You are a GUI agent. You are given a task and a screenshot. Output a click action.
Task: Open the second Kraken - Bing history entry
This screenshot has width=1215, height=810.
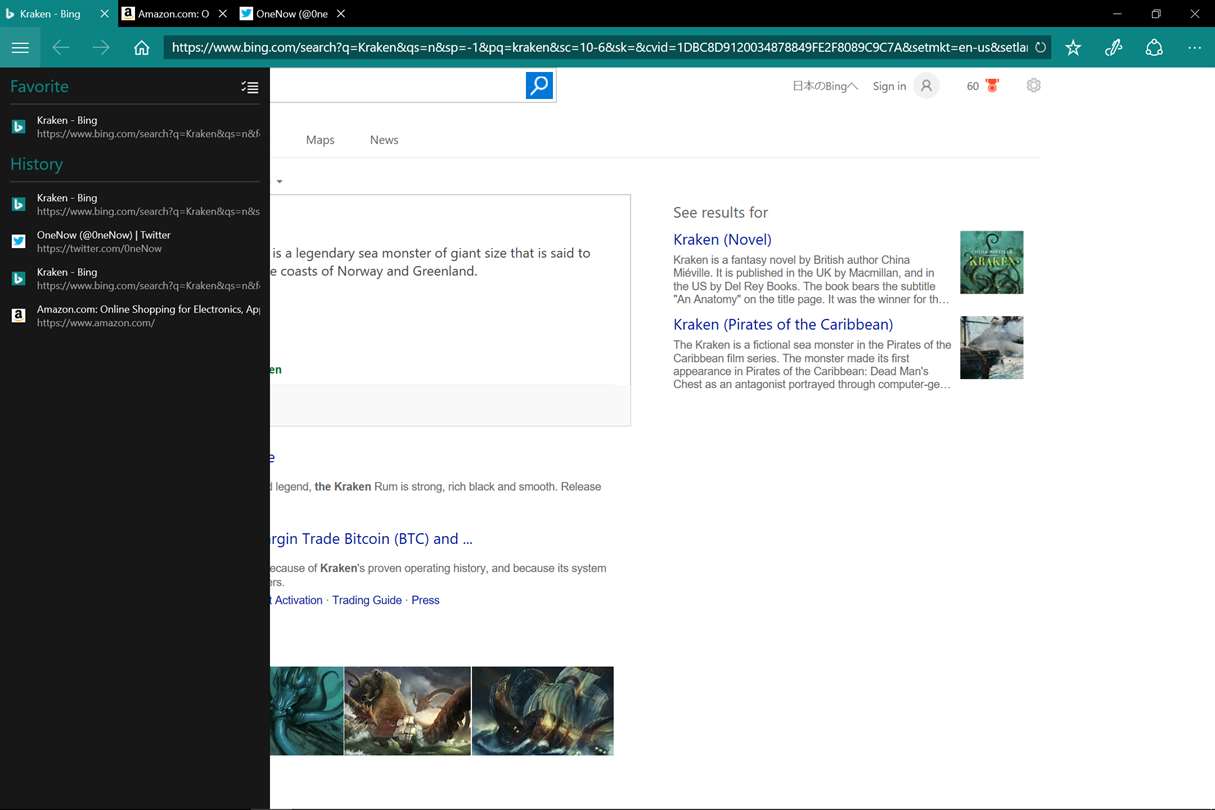click(135, 278)
